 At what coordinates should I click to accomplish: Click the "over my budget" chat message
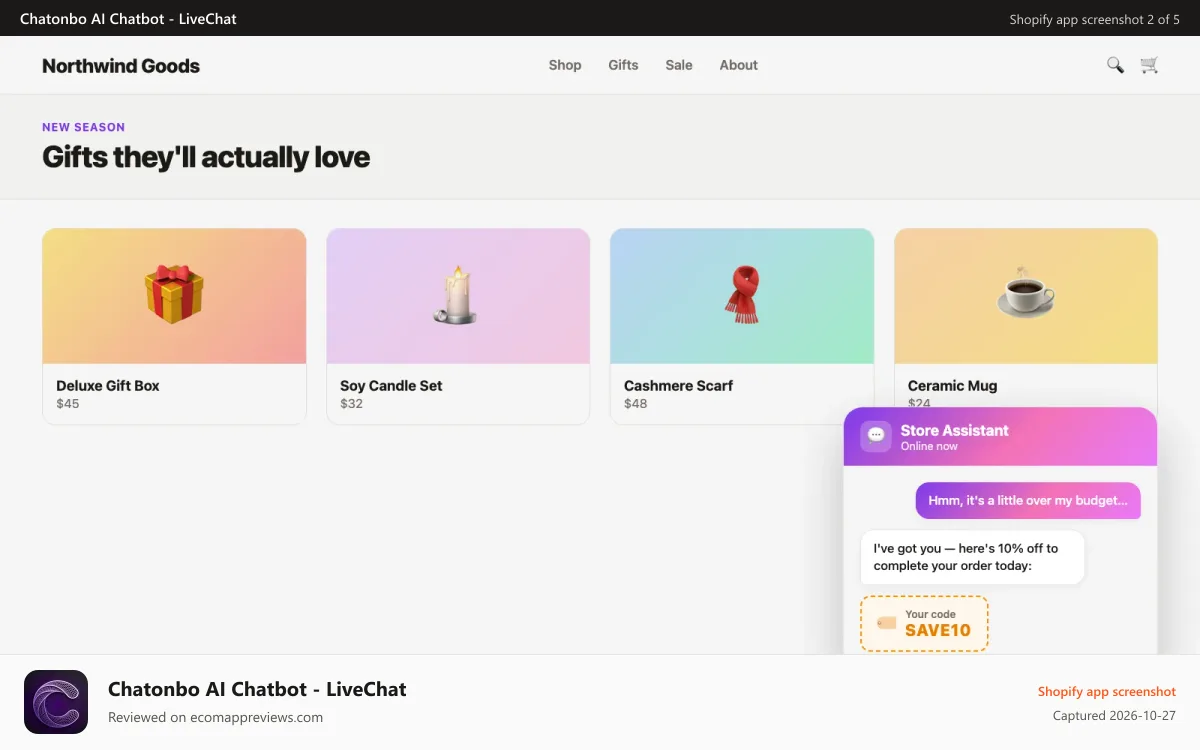pyautogui.click(x=1028, y=501)
